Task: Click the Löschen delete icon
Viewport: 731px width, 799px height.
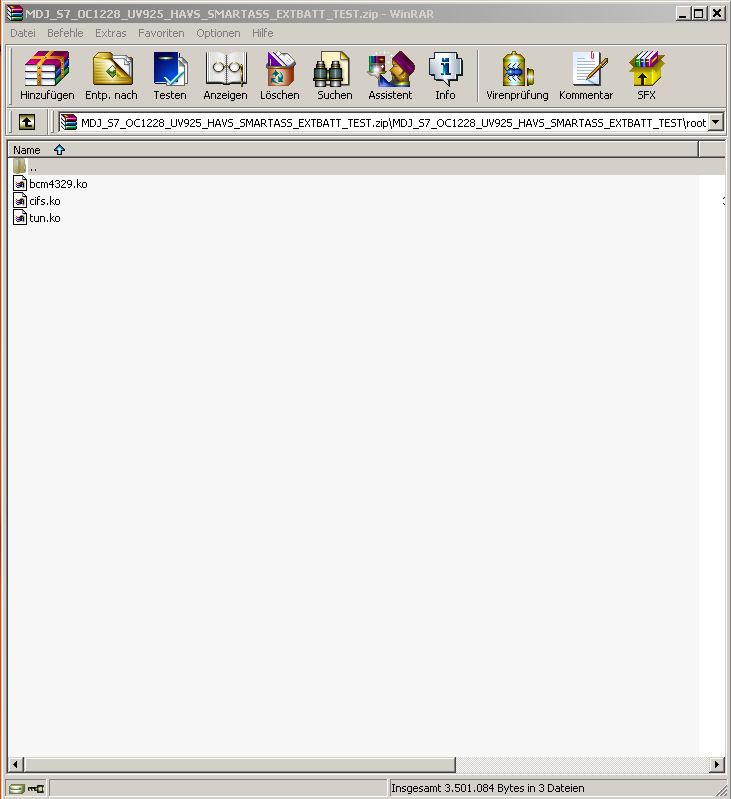Action: point(280,69)
